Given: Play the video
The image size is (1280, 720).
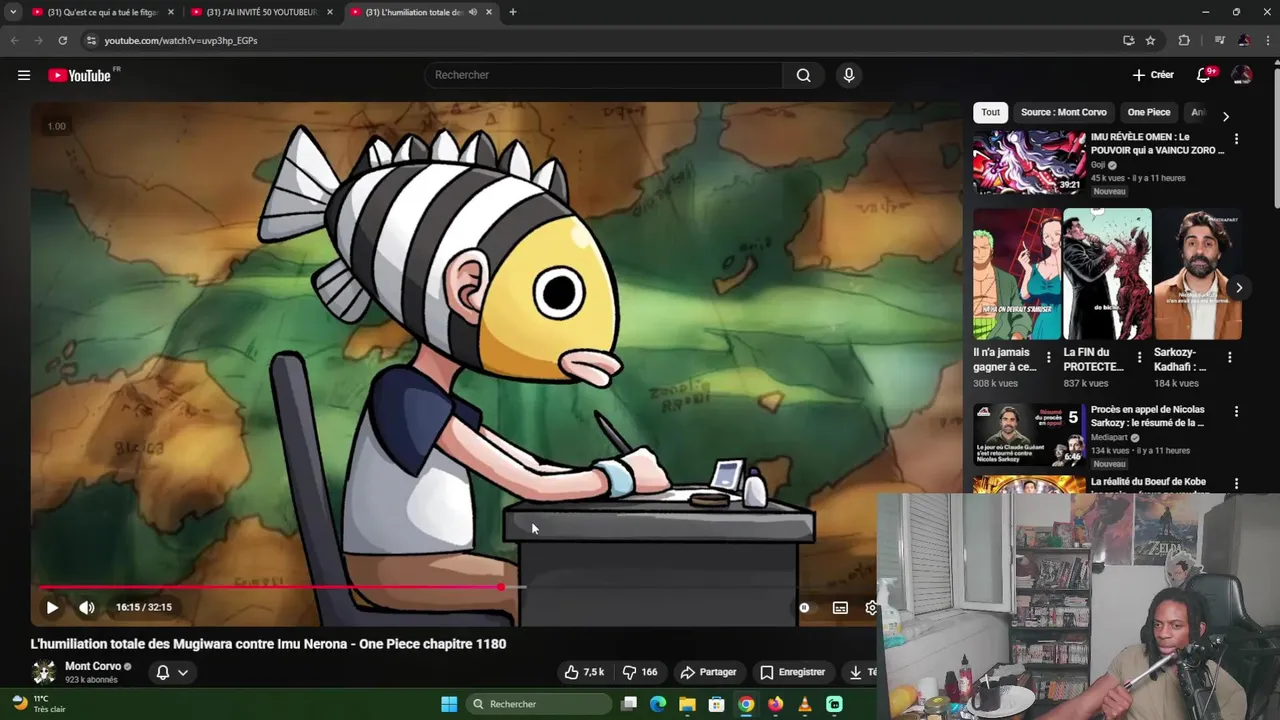Looking at the screenshot, I should [52, 607].
